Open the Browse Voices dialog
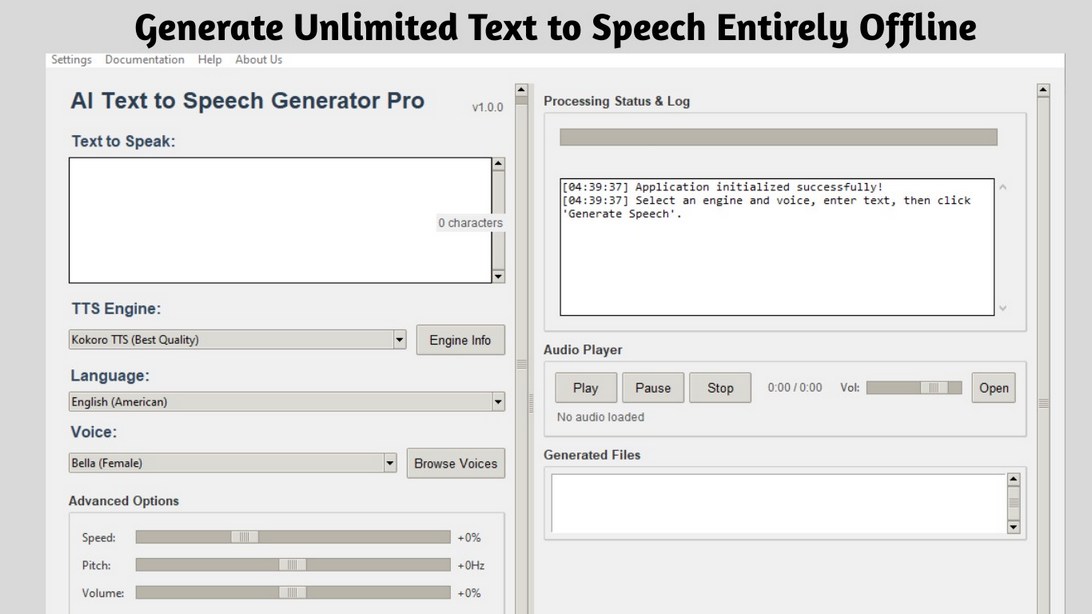Screen dimensions: 1092x614 coord(456,463)
